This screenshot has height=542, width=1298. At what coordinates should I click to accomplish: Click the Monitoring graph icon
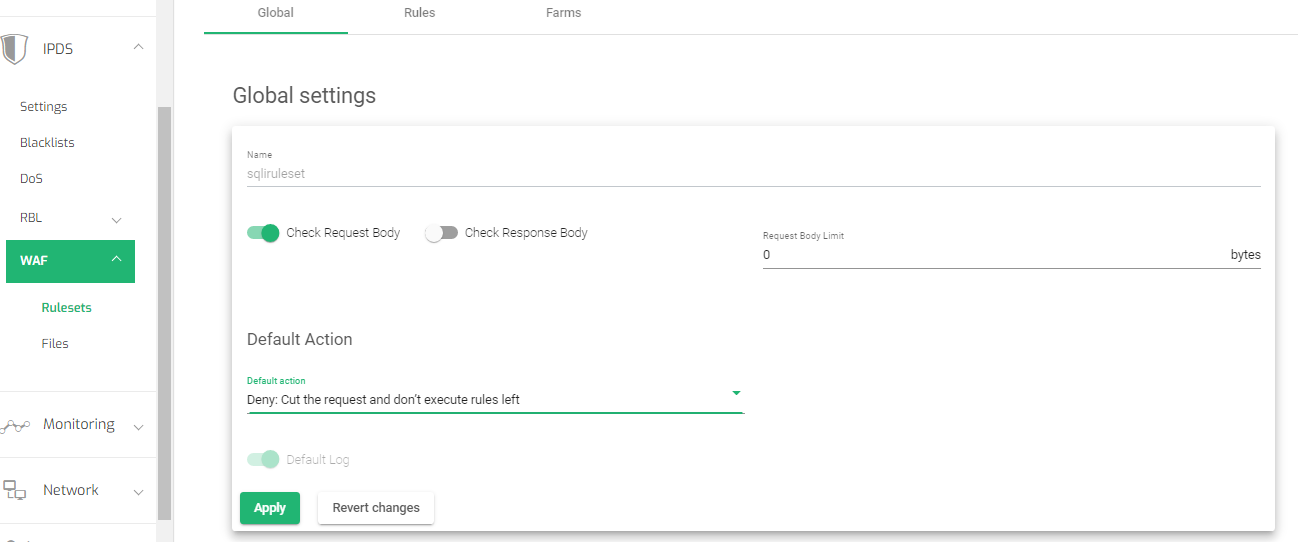pos(15,425)
